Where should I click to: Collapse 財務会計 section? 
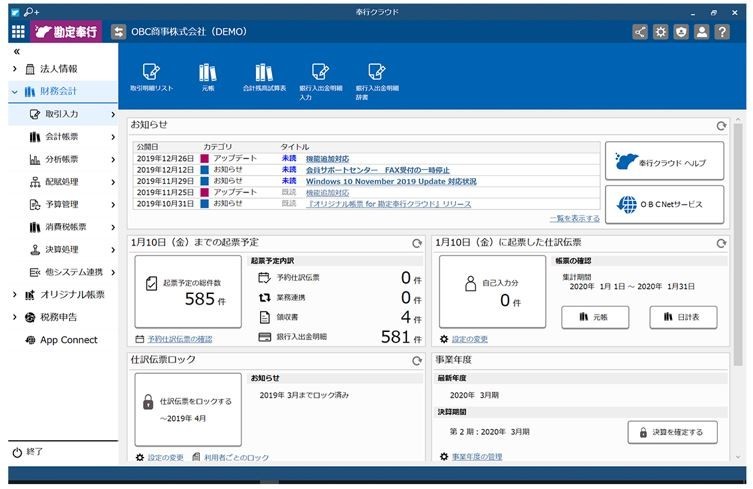[15, 91]
